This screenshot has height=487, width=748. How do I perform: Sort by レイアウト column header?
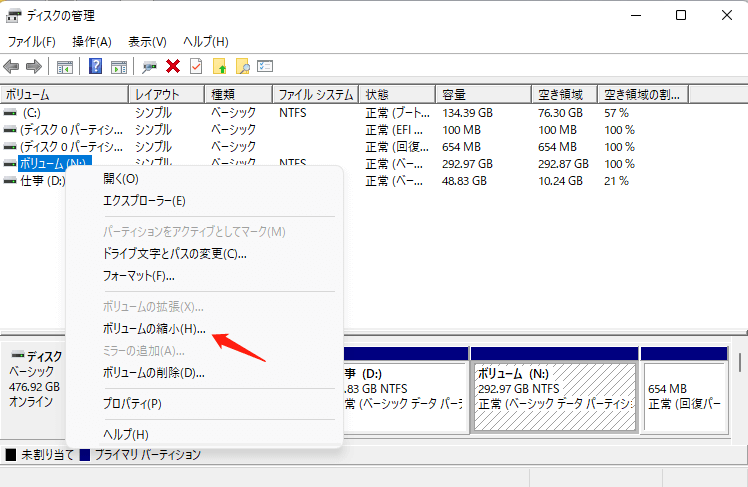pos(166,94)
